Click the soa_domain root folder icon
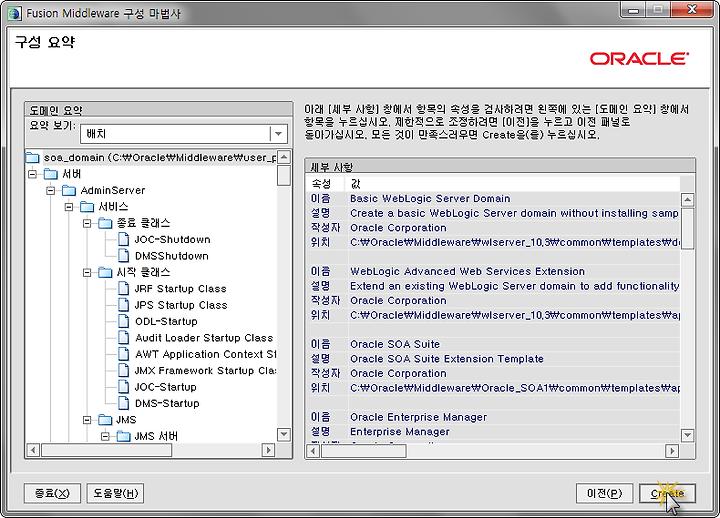Image resolution: width=720 pixels, height=518 pixels. pos(33,158)
